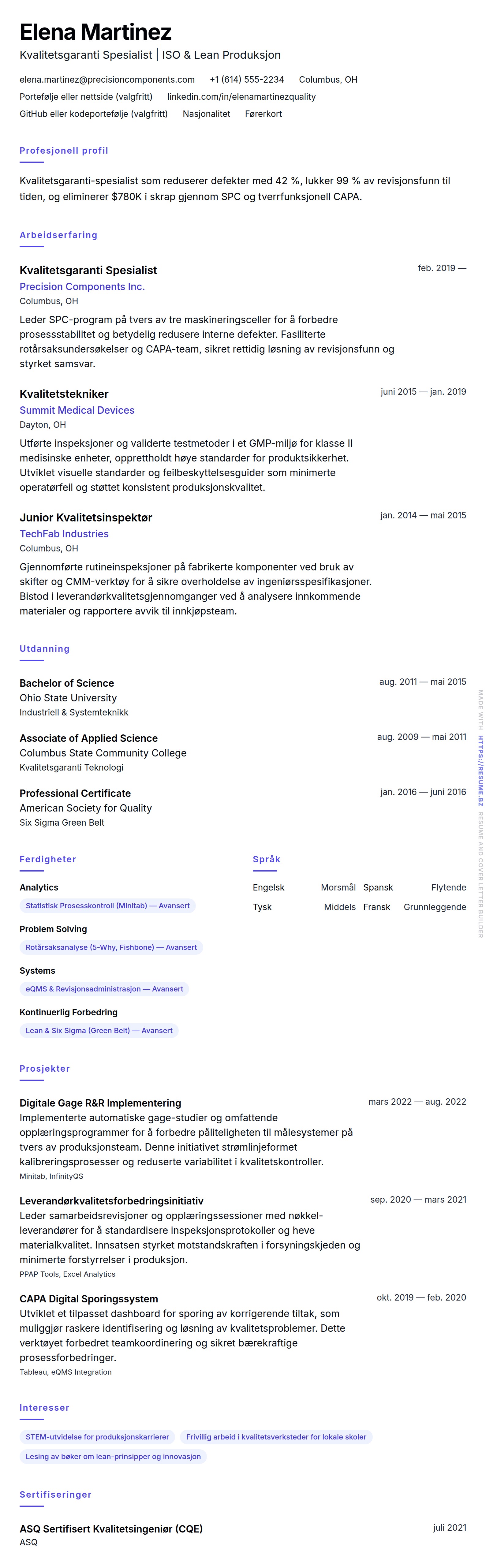The image size is (486, 1568).
Task: Click the phone number +1 (614) 555-2234
Action: tap(247, 80)
